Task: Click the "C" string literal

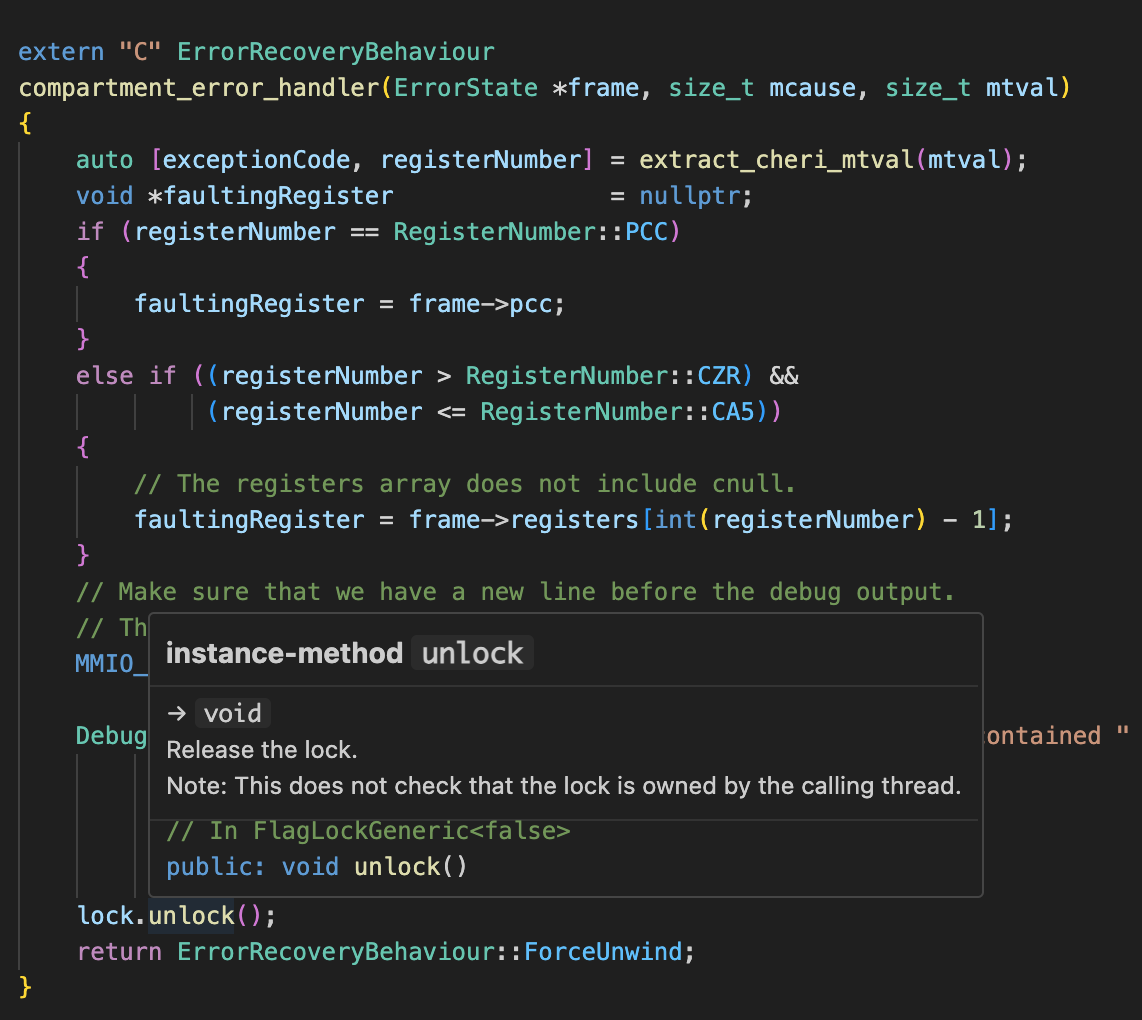Action: [140, 52]
